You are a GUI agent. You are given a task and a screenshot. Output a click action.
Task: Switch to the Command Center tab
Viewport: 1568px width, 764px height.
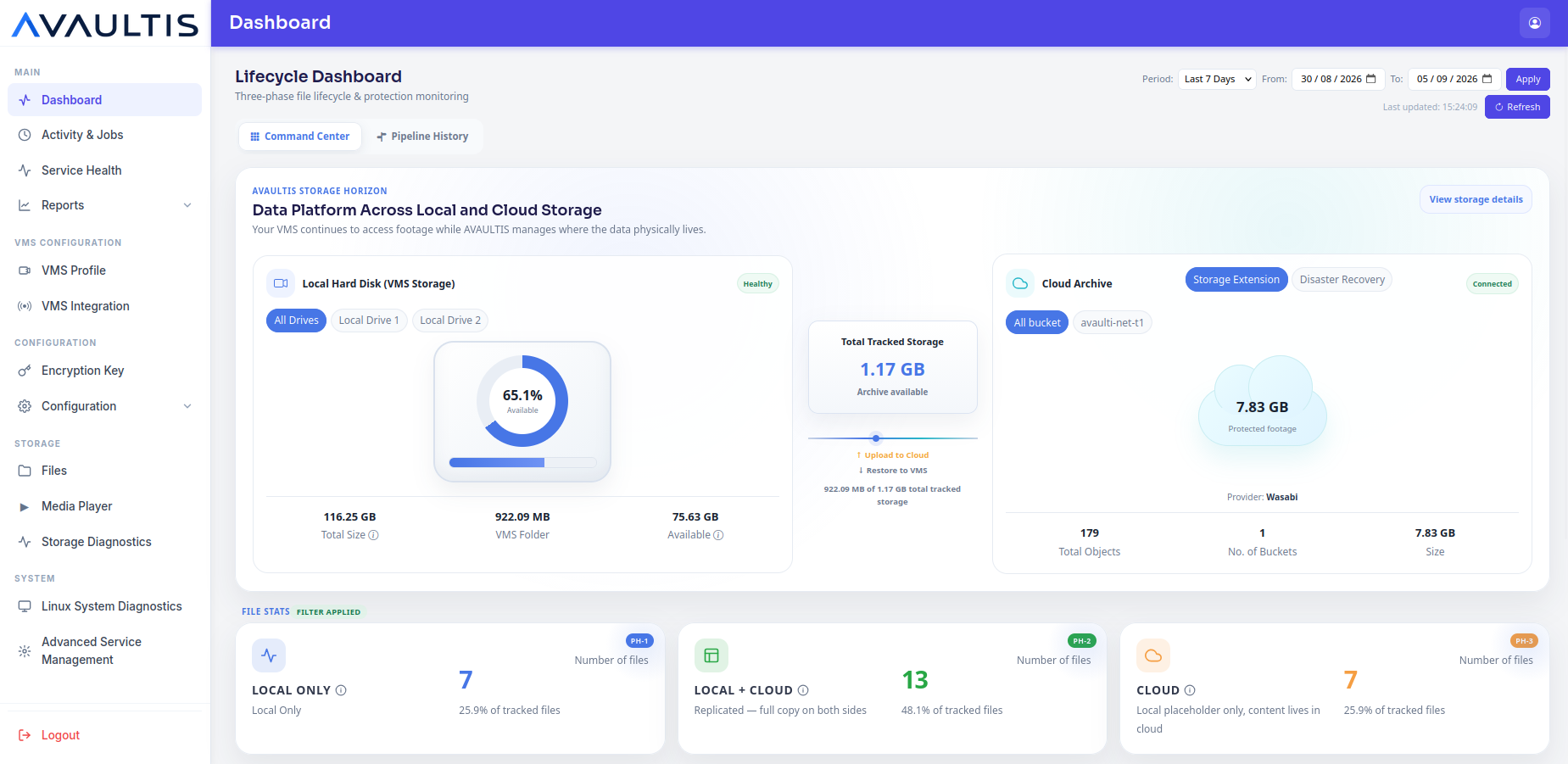pyautogui.click(x=300, y=137)
